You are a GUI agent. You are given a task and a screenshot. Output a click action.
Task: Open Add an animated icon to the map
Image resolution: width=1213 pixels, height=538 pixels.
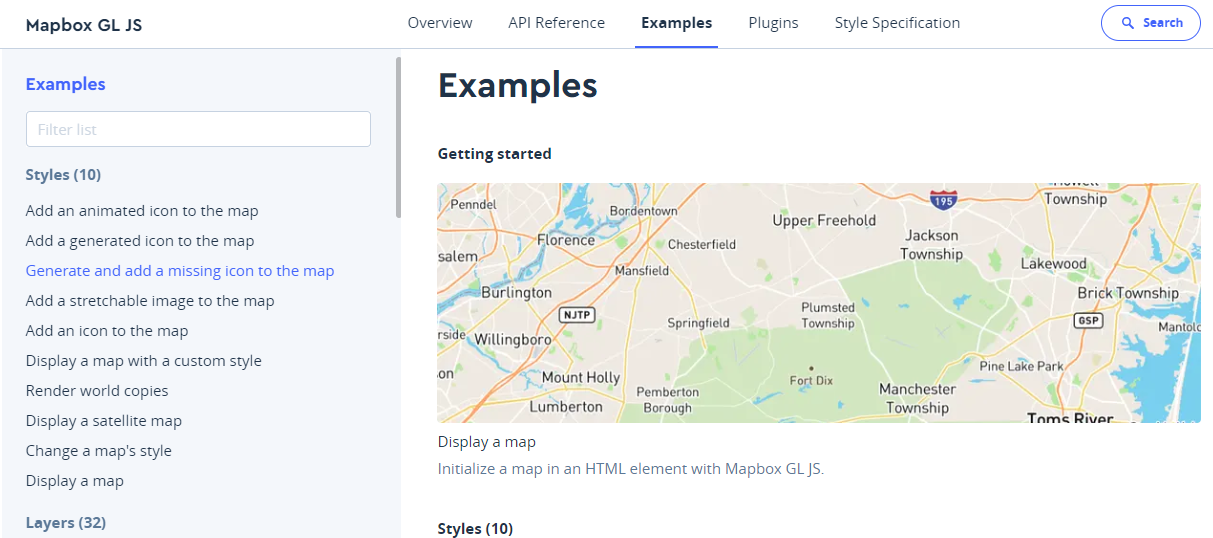tap(142, 211)
